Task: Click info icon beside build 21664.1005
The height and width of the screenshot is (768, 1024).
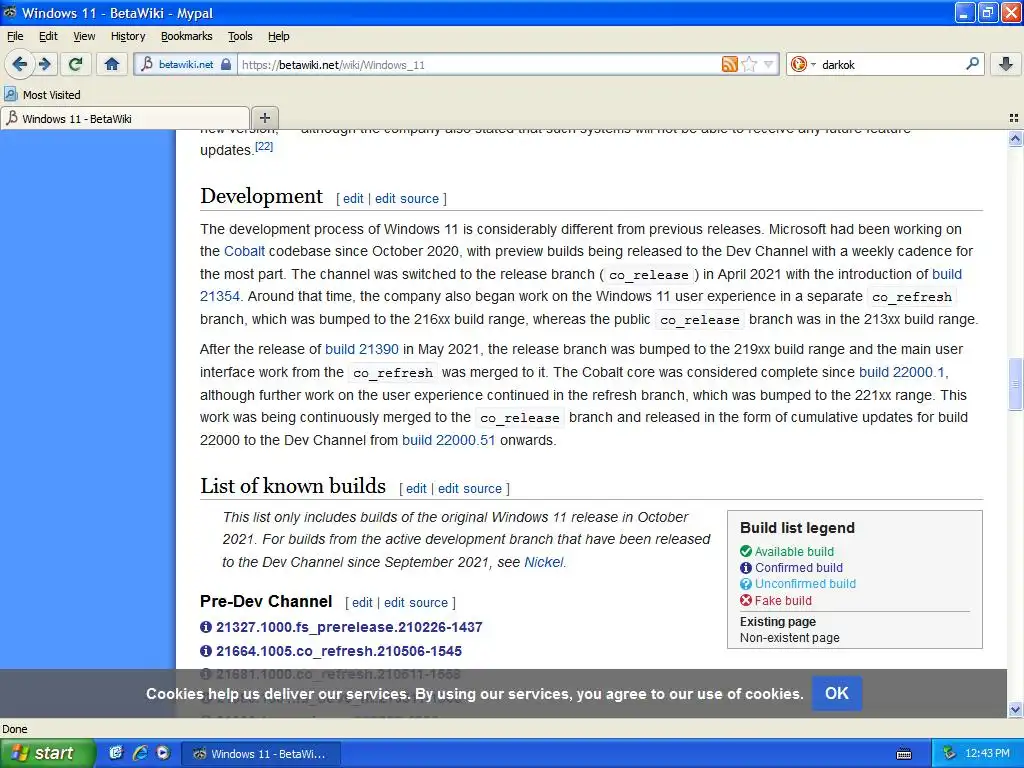Action: pyautogui.click(x=206, y=651)
